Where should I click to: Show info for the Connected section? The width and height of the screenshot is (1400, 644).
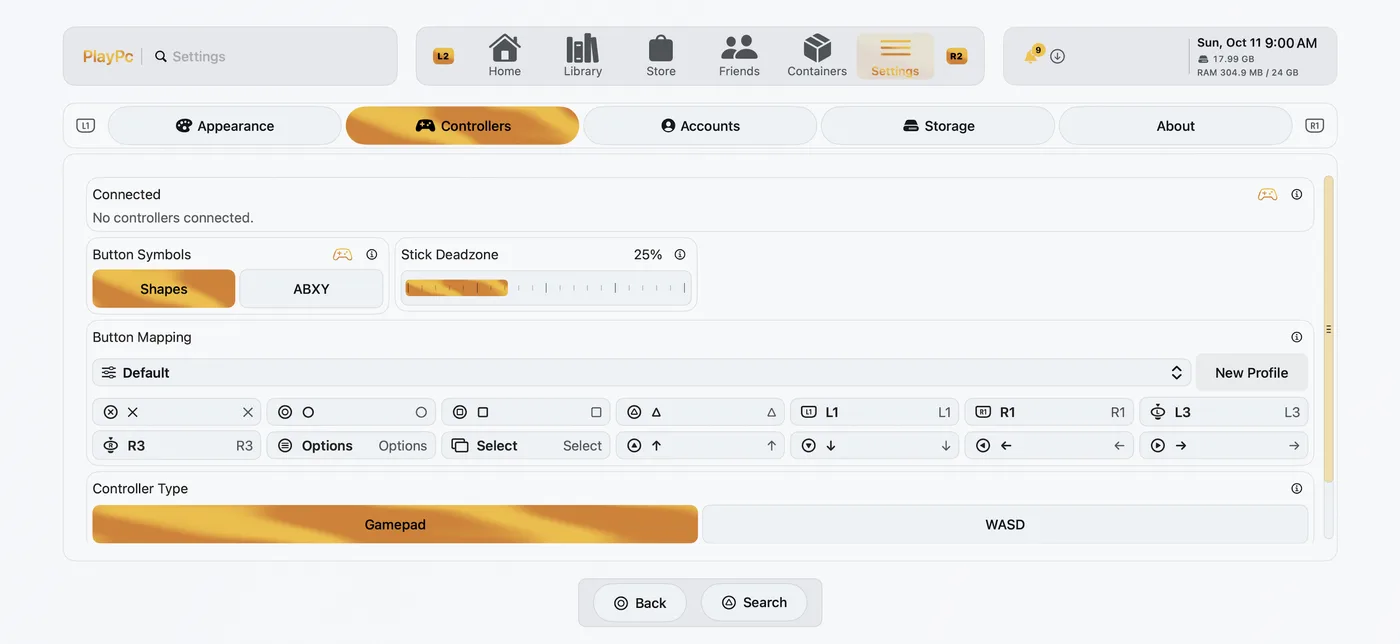1297,194
